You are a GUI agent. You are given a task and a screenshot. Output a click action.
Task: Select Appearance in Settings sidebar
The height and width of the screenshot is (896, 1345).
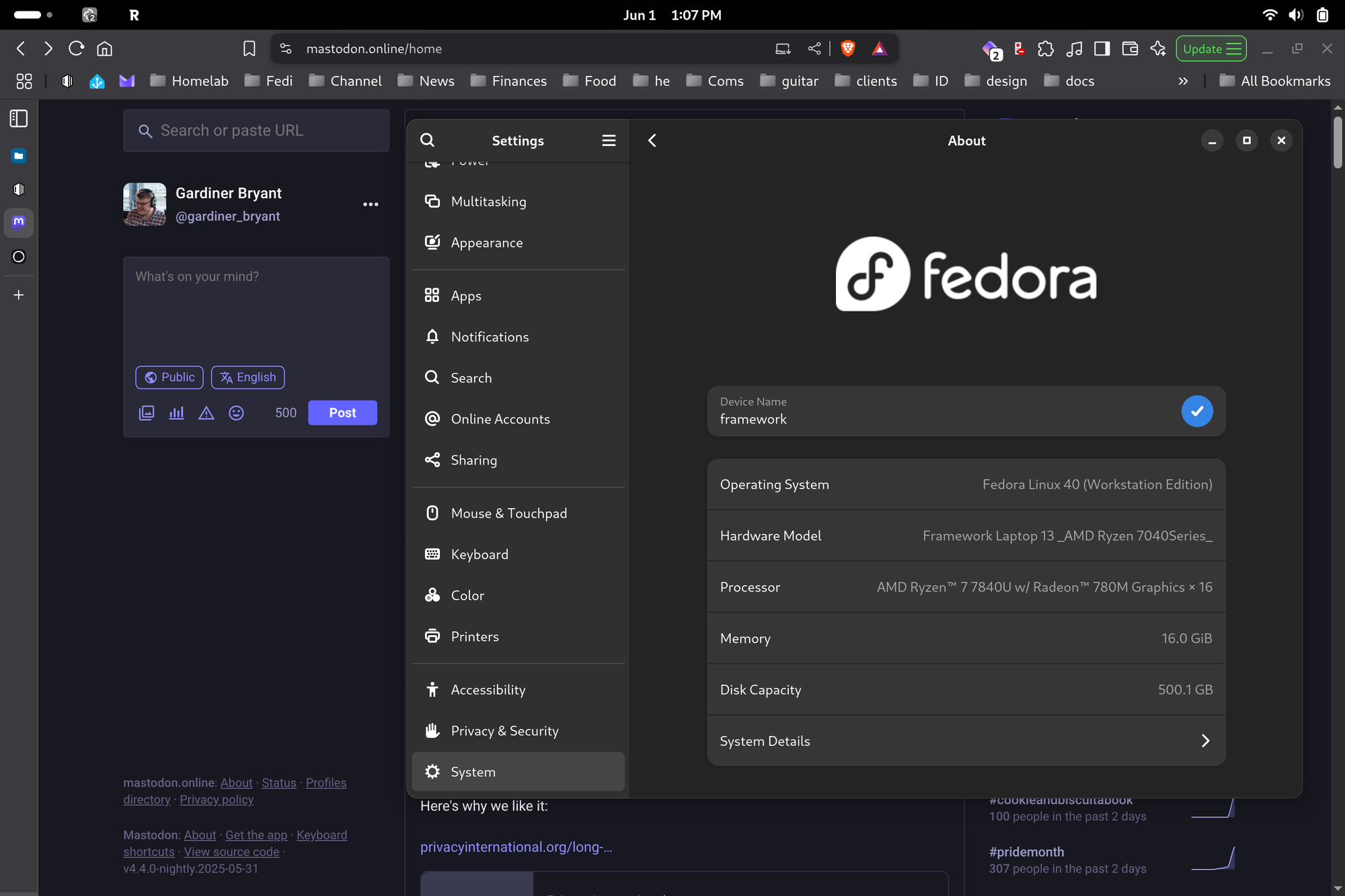coord(518,243)
